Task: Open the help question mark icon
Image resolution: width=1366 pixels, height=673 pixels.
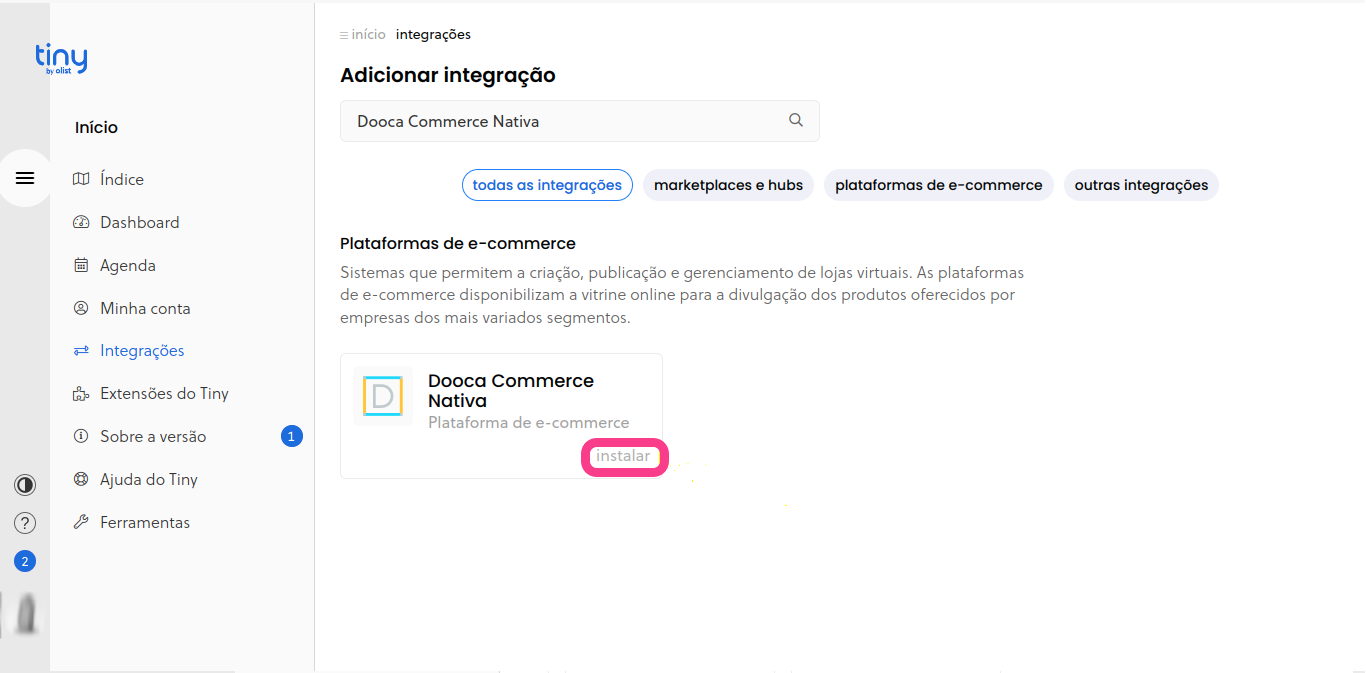Action: click(25, 523)
